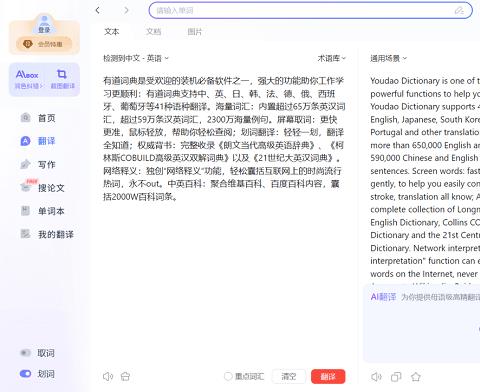Start 截图翻译 screenshot translation

coord(62,79)
